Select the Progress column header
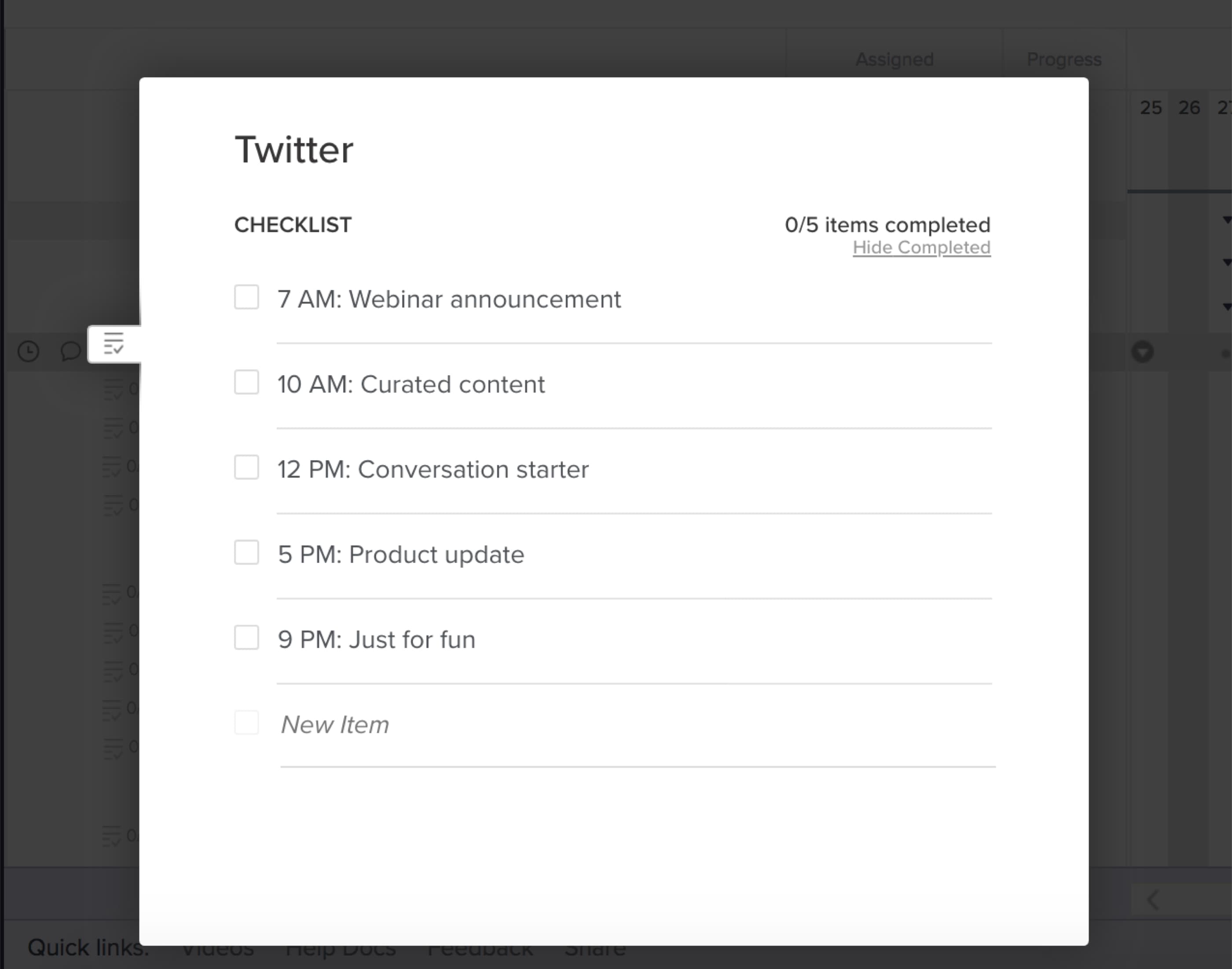Image resolution: width=1232 pixels, height=969 pixels. pos(1064,59)
